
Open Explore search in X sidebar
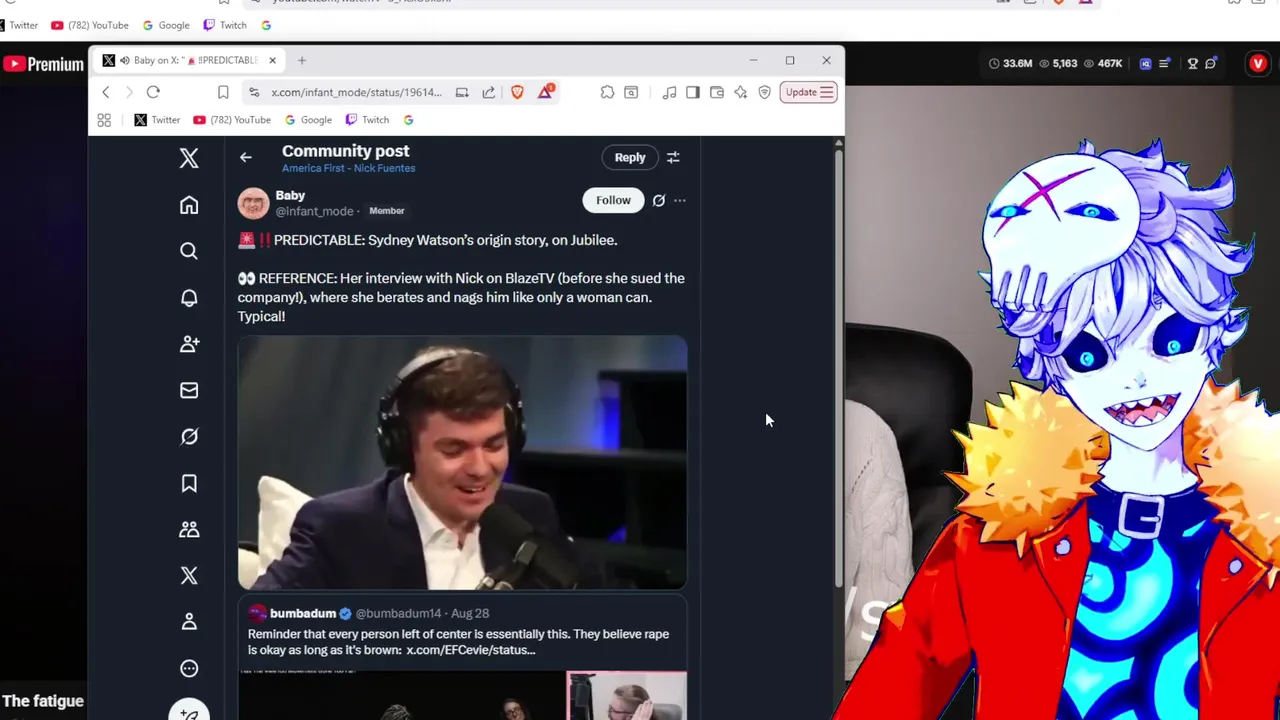189,251
